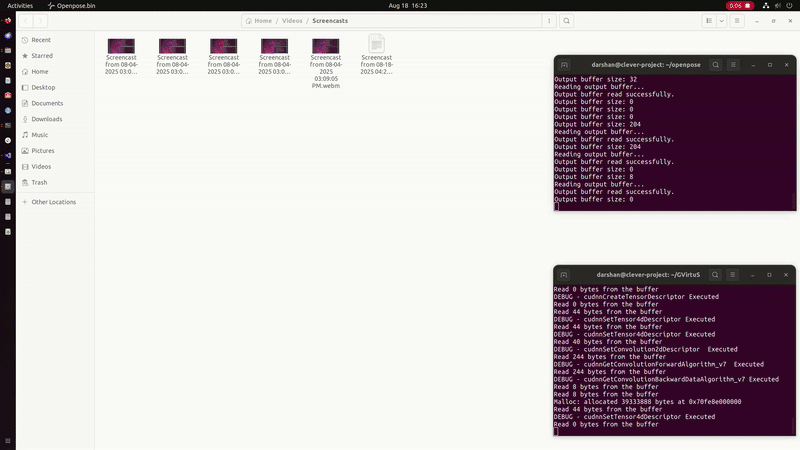The height and width of the screenshot is (450, 800).
Task: Open Other Locations in sidebar
Action: click(x=53, y=202)
